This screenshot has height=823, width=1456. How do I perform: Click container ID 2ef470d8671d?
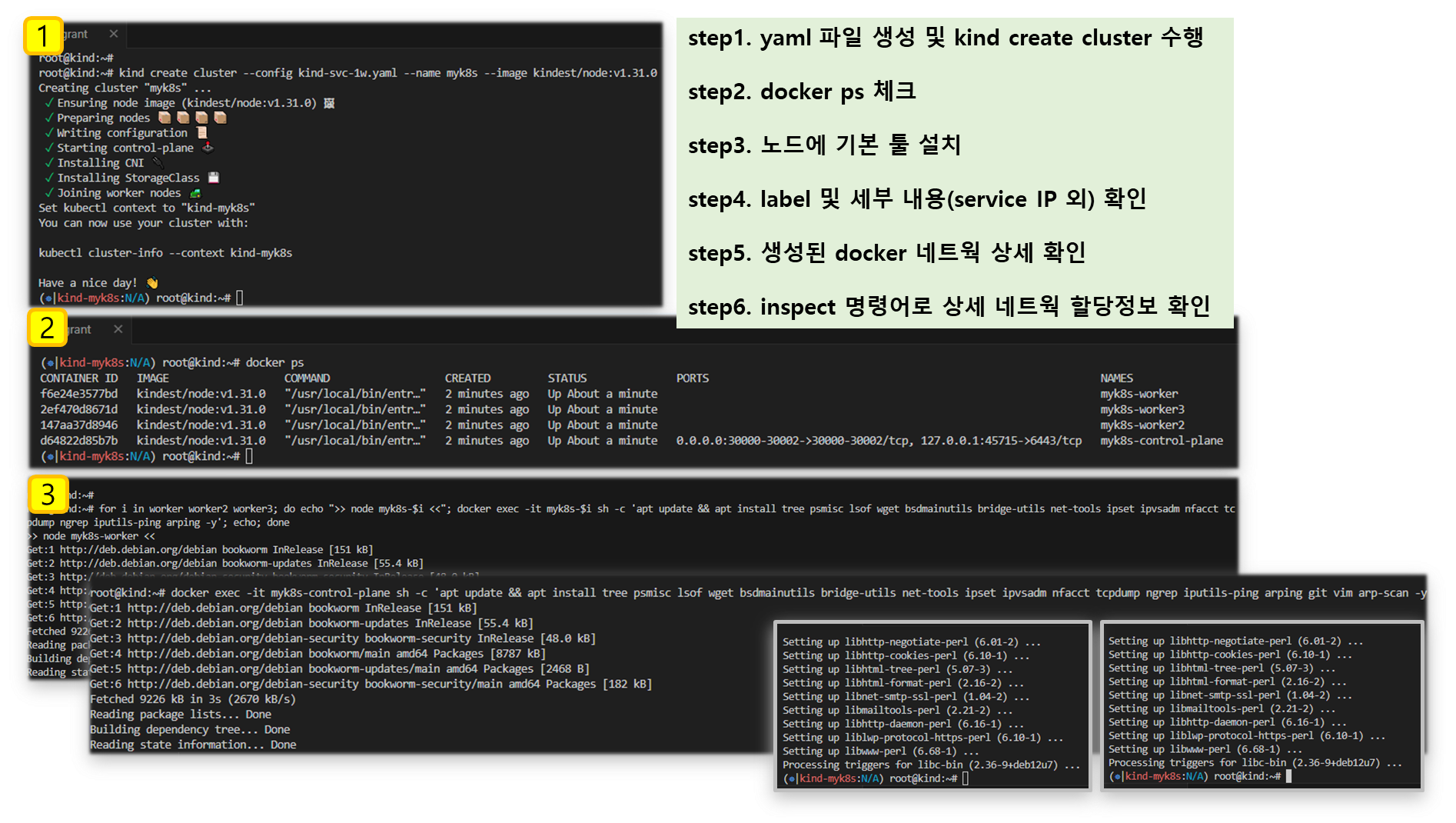(x=79, y=409)
